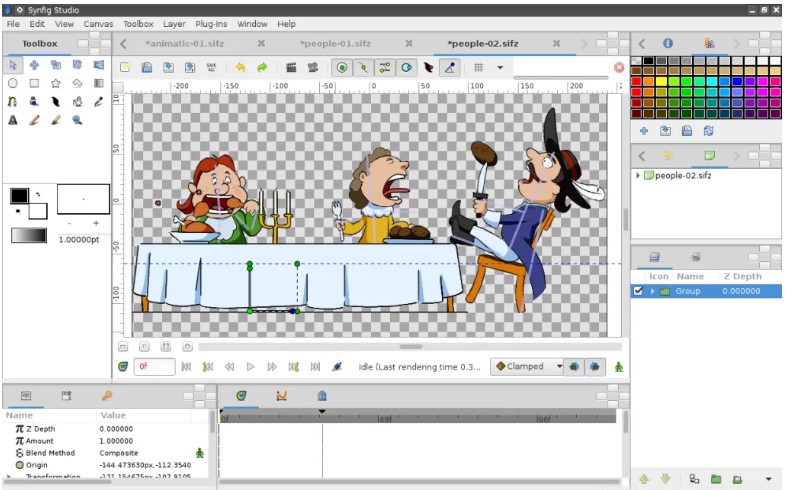Select the Scale tool
787x490 pixels.
[56, 65]
